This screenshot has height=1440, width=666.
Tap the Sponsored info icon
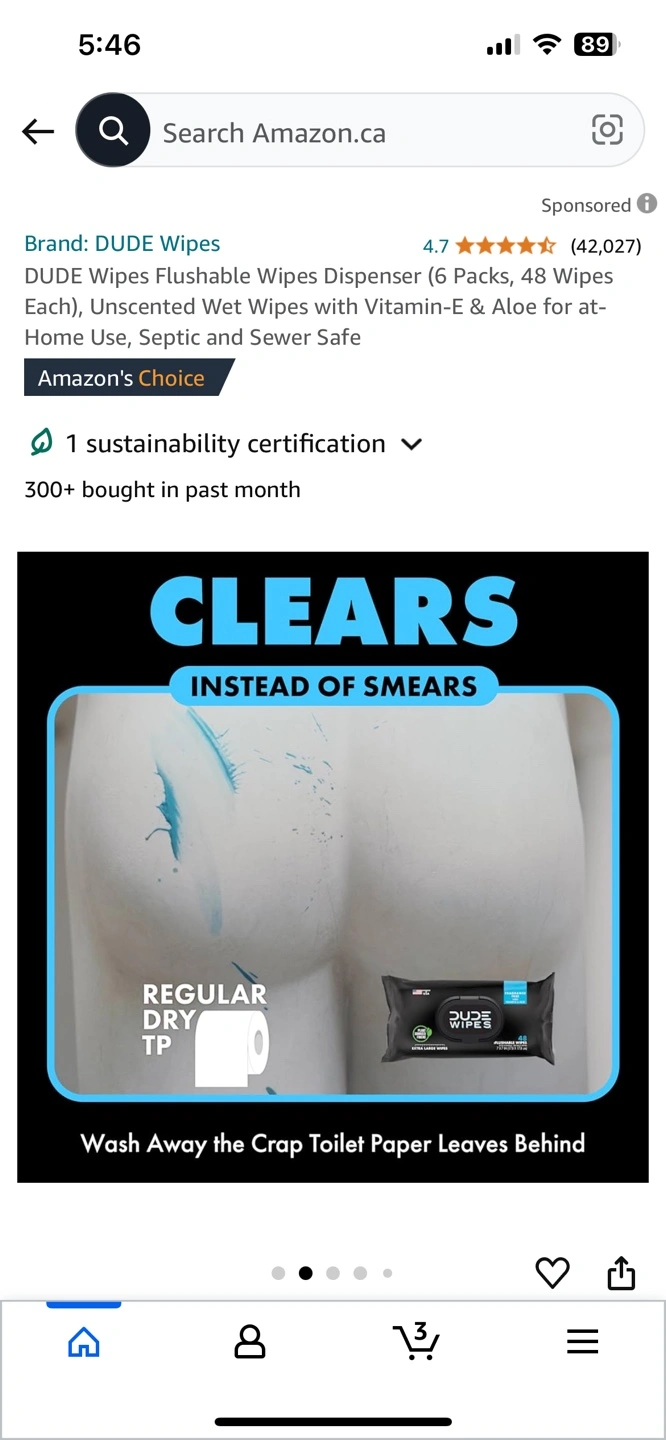point(647,204)
